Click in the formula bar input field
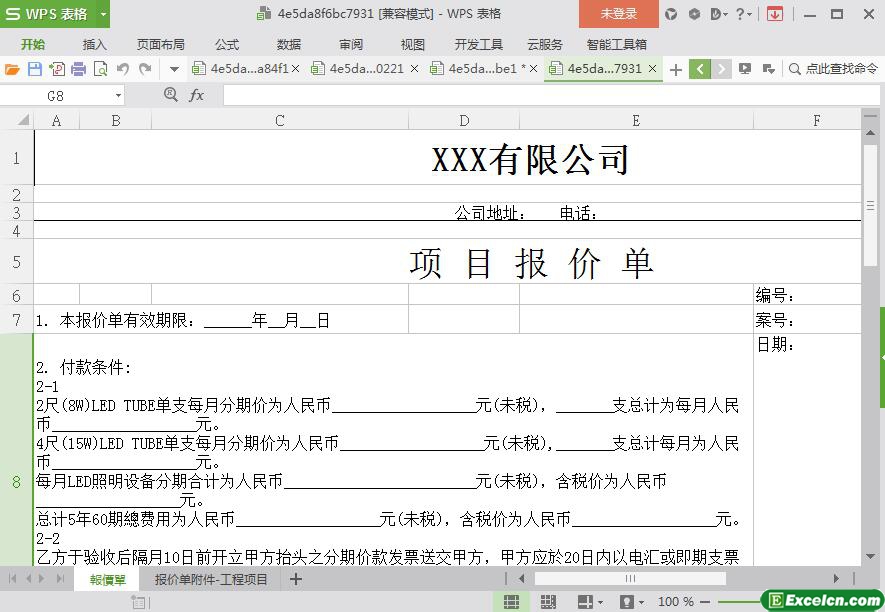Viewport: 885px width, 612px height. [x=540, y=95]
